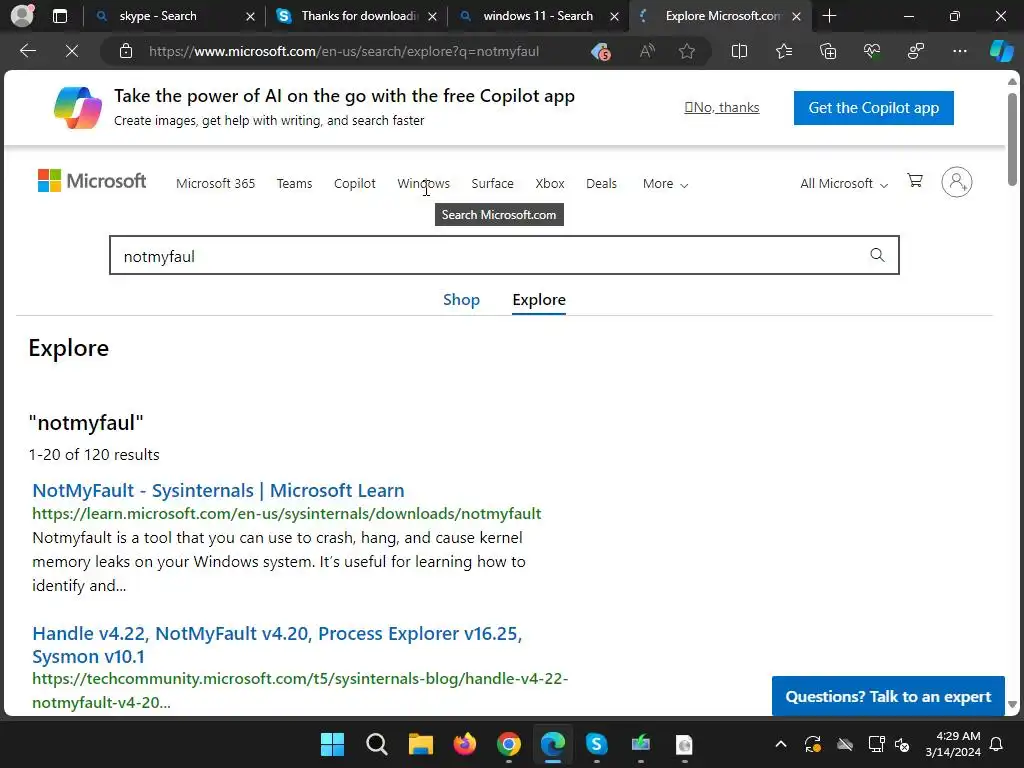Image resolution: width=1024 pixels, height=768 pixels.
Task: Open Browser essentials heart icon
Action: (872, 51)
